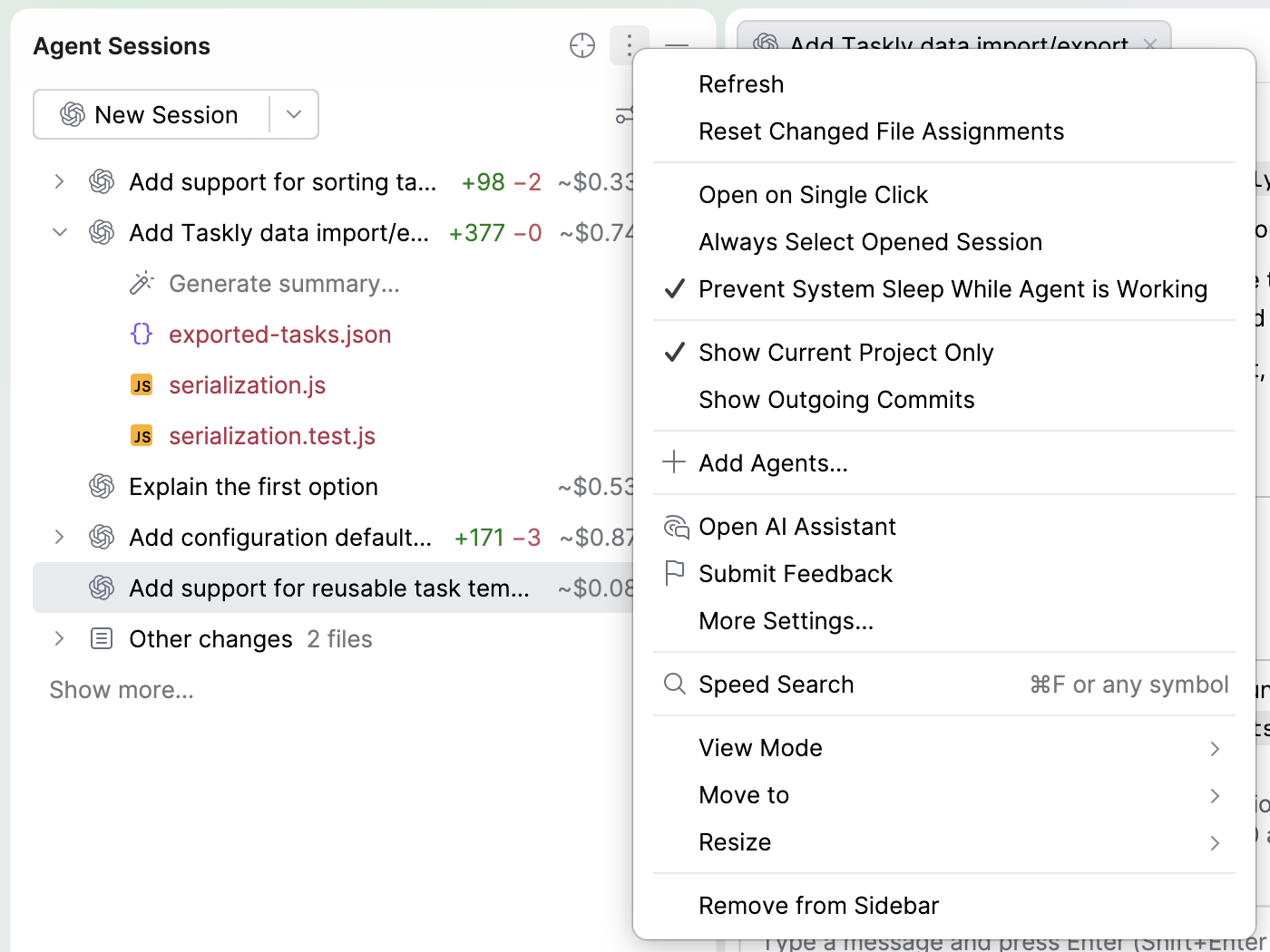Screen dimensions: 1270x952
Task: Select the 'Add support for reusable task tem...' session
Action: coord(334,588)
